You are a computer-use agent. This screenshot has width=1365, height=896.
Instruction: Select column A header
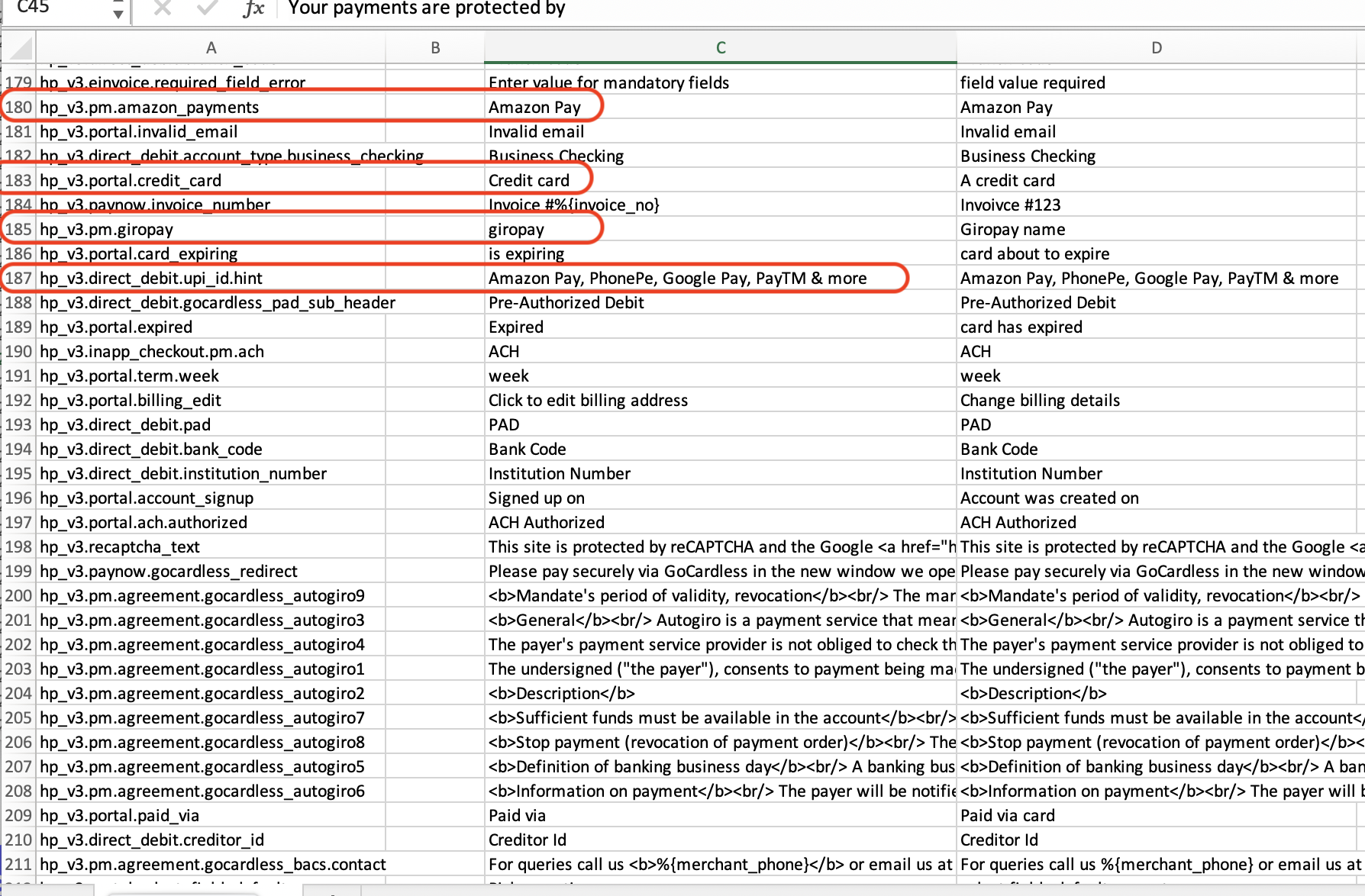[211, 48]
